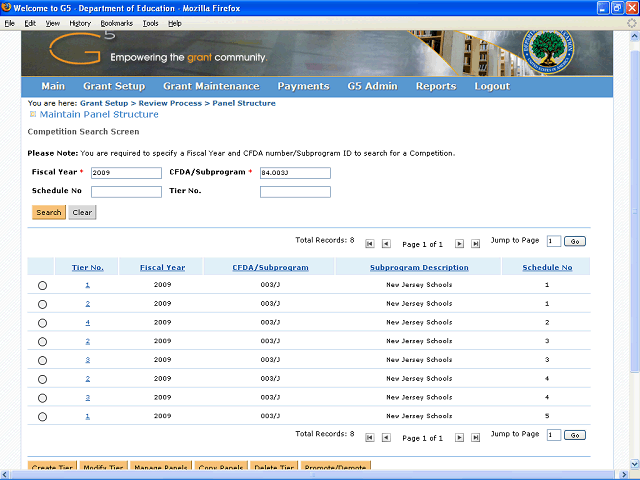Click bottom previous page arrow icon
The image size is (640, 480).
click(386, 437)
